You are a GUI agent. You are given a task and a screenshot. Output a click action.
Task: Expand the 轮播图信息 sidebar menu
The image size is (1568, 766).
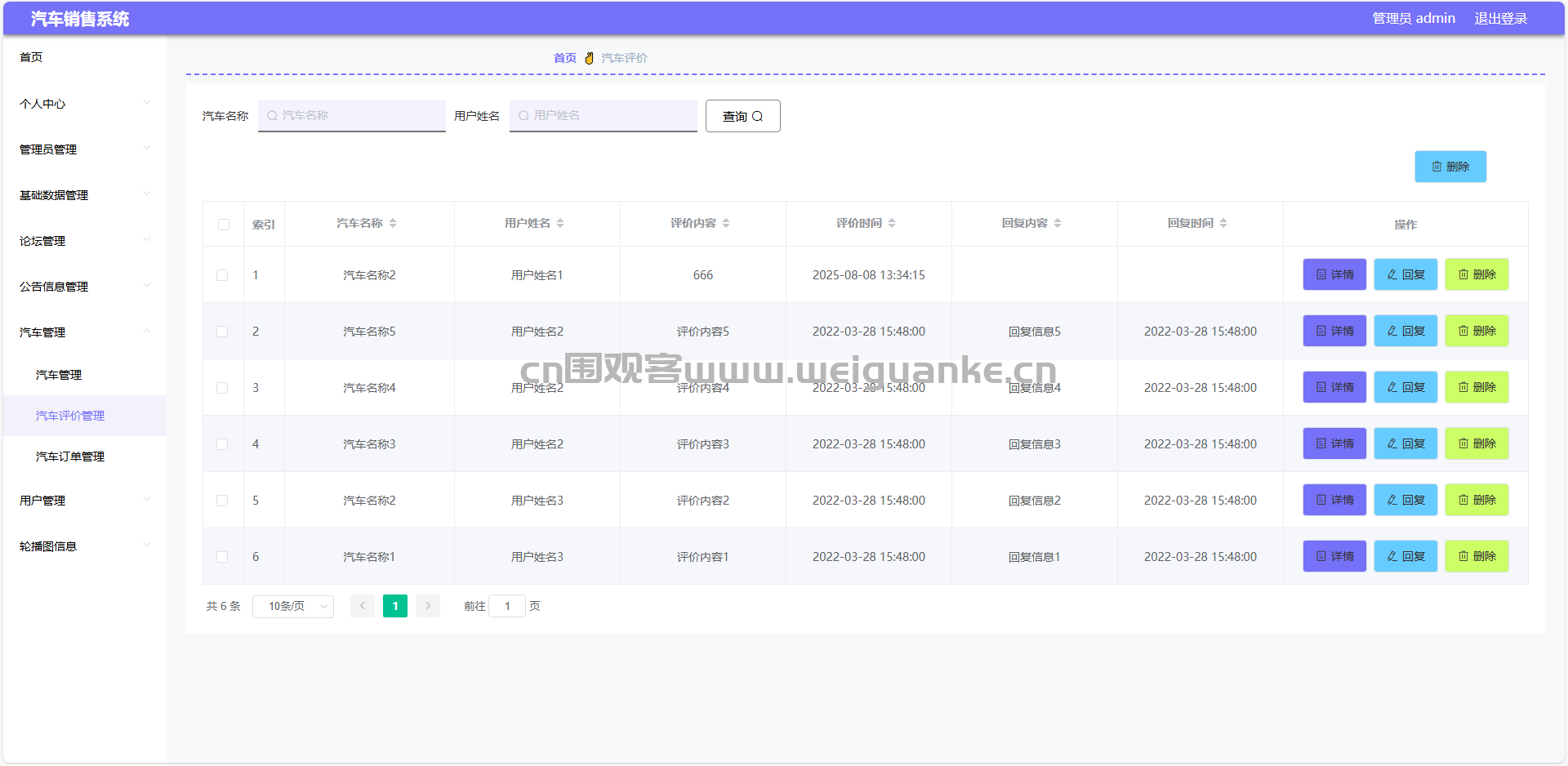(x=85, y=546)
